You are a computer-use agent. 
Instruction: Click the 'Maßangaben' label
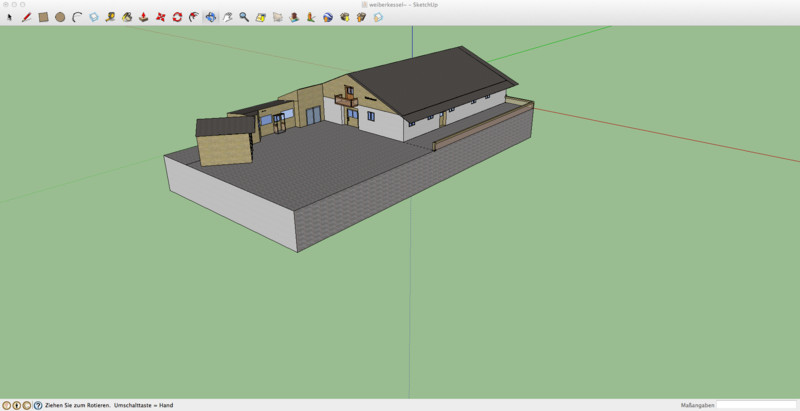click(697, 405)
